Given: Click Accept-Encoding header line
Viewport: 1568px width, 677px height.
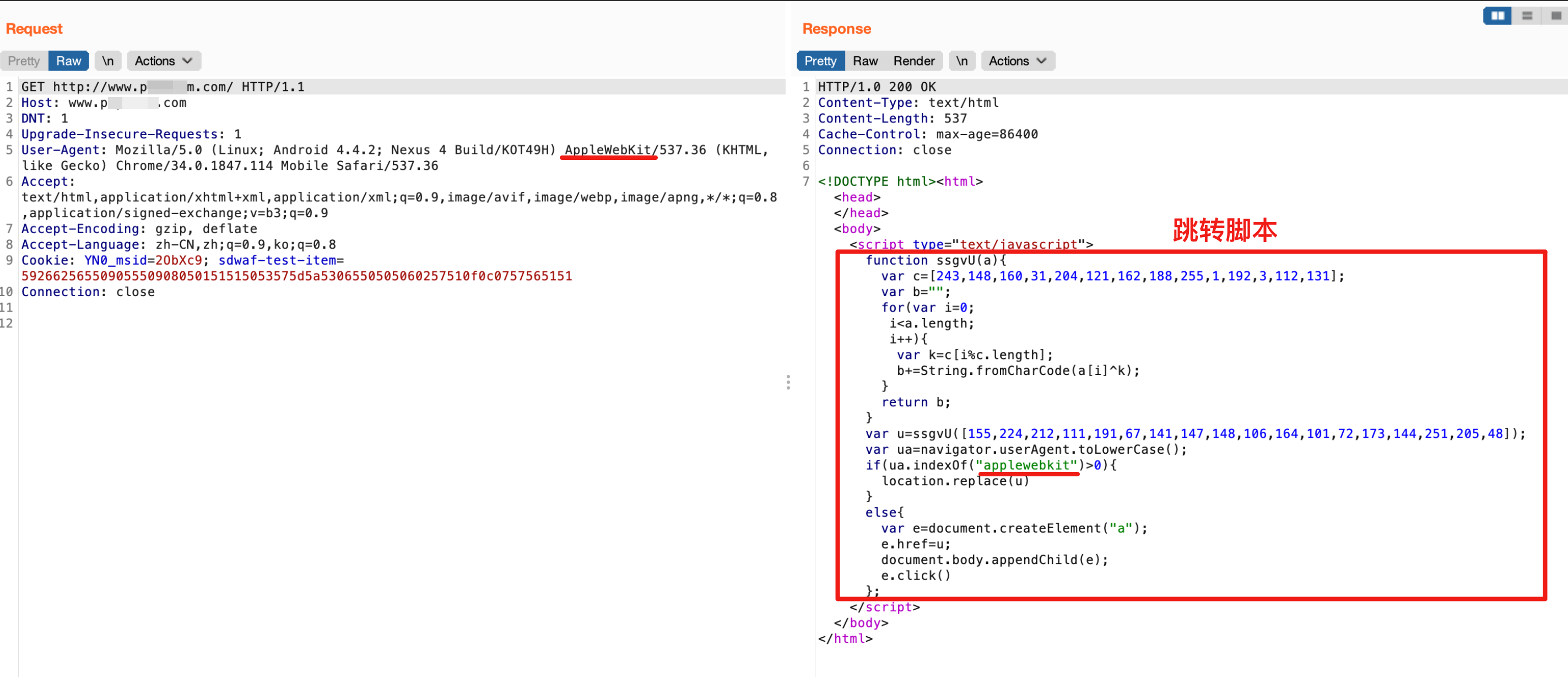Looking at the screenshot, I should (139, 228).
